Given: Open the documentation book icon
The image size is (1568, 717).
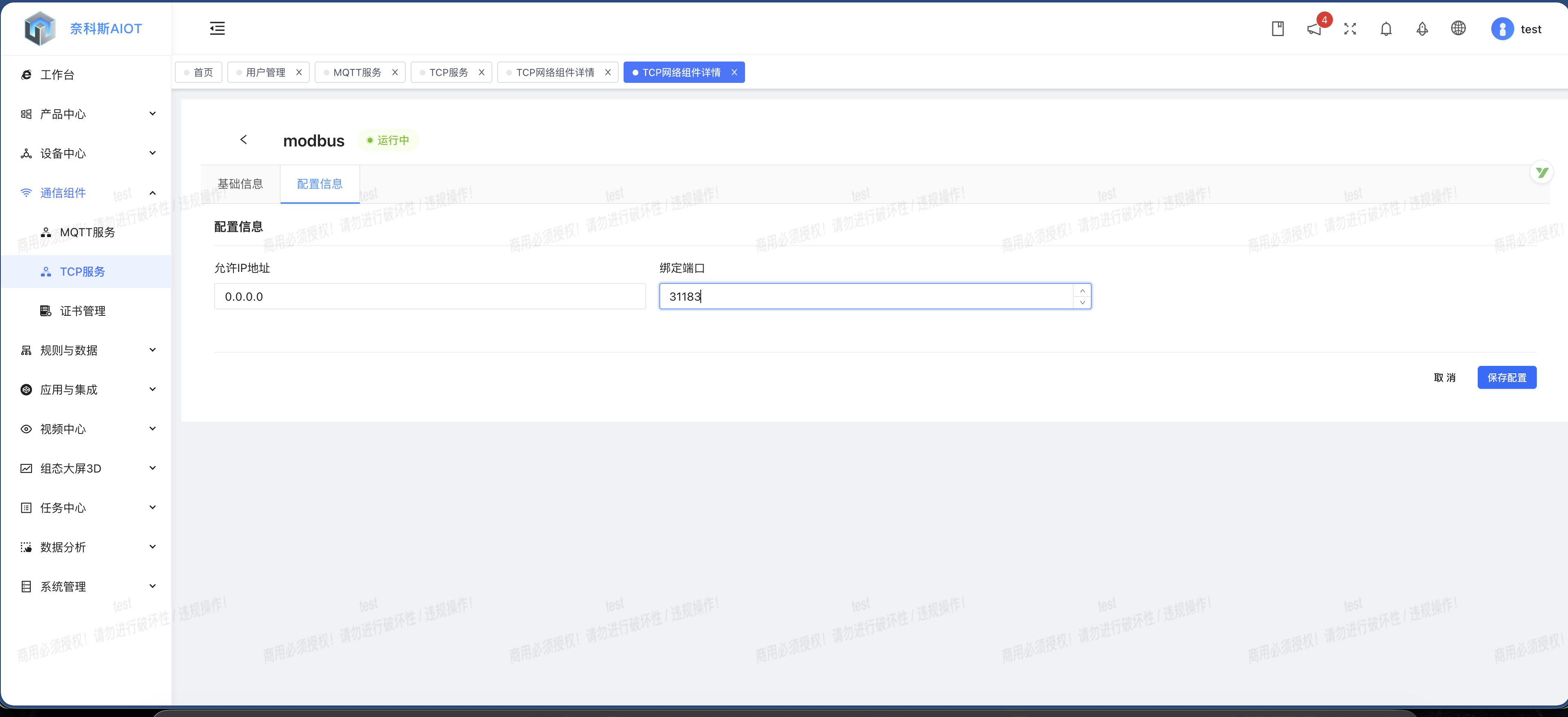Looking at the screenshot, I should click(x=1278, y=29).
